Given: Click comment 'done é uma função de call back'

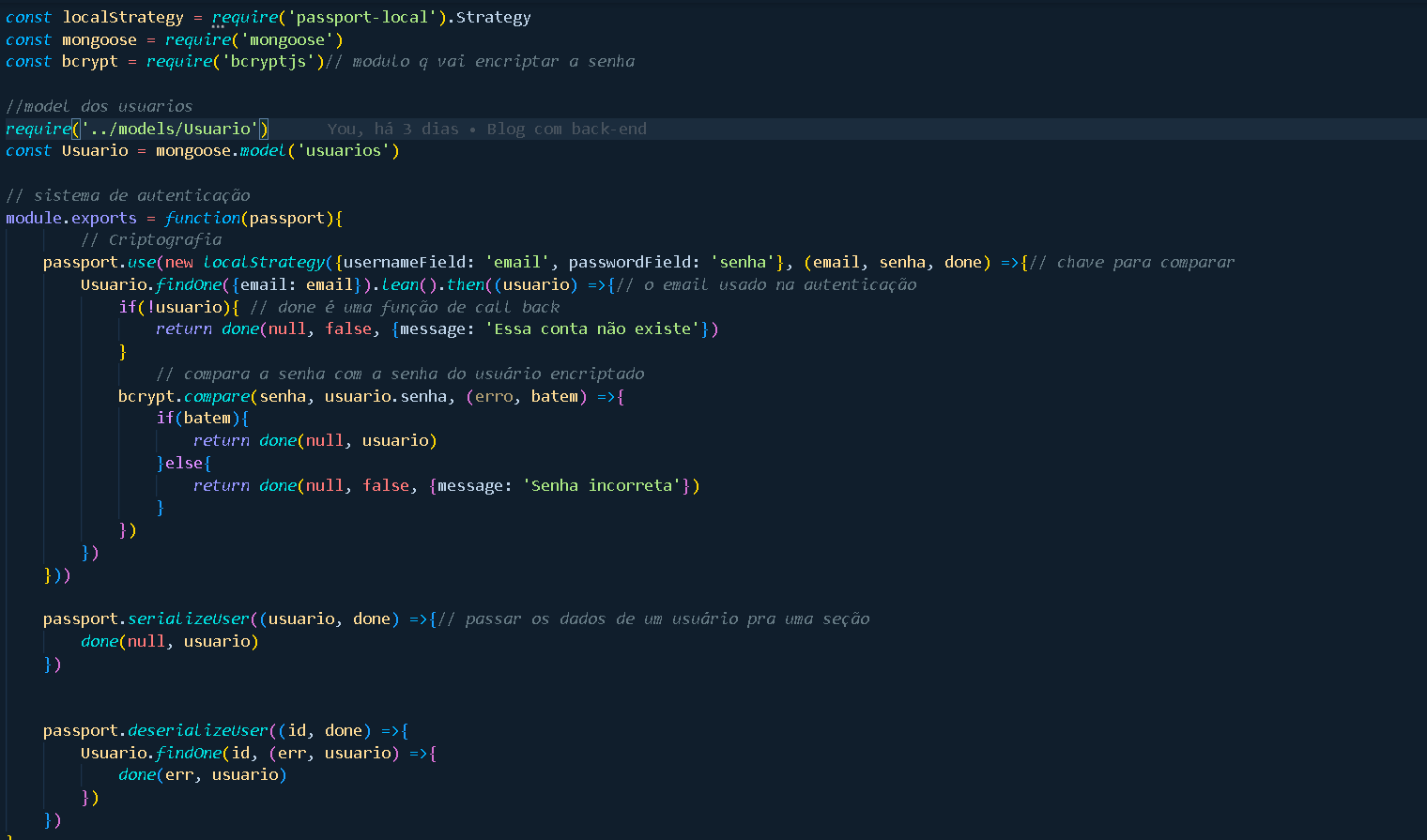Looking at the screenshot, I should [405, 307].
